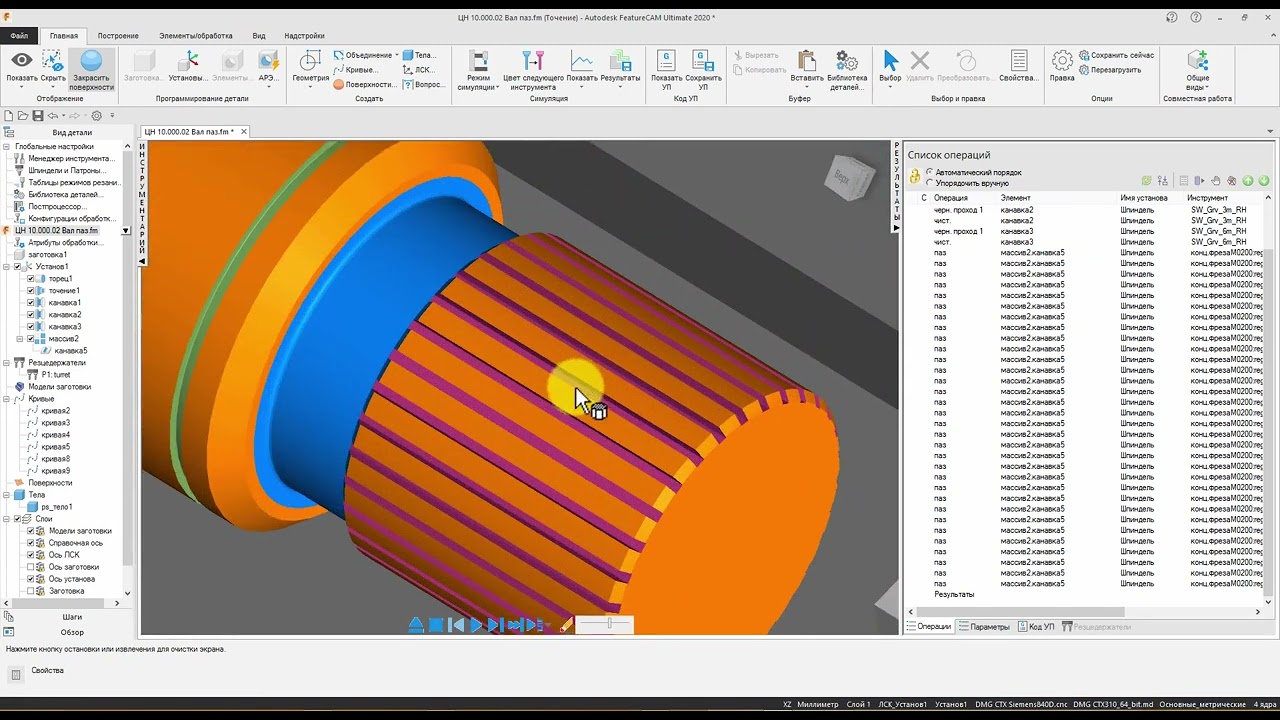Click the save disk icon in quick toolbar

tap(37, 116)
